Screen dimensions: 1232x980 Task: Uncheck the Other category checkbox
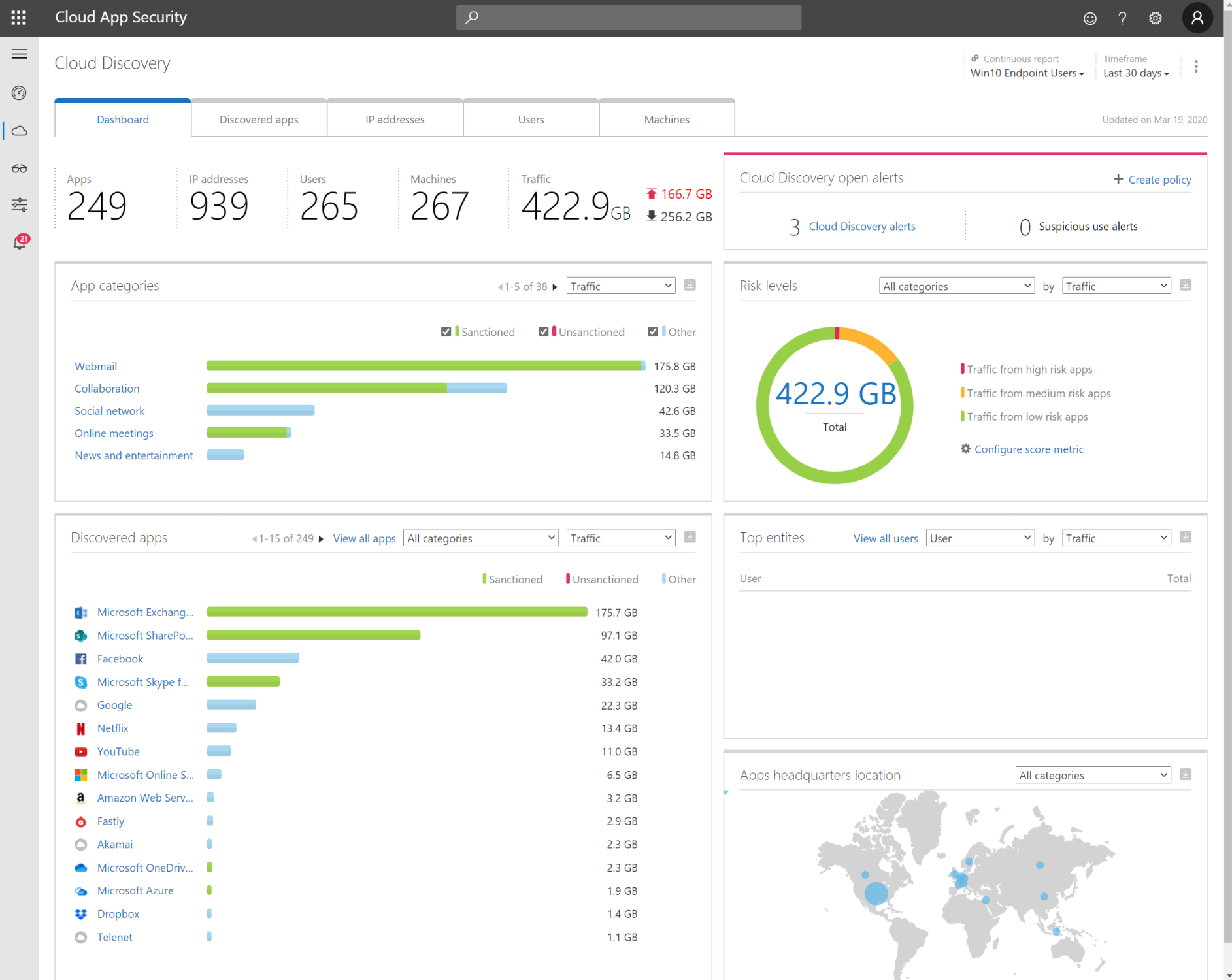(x=653, y=331)
